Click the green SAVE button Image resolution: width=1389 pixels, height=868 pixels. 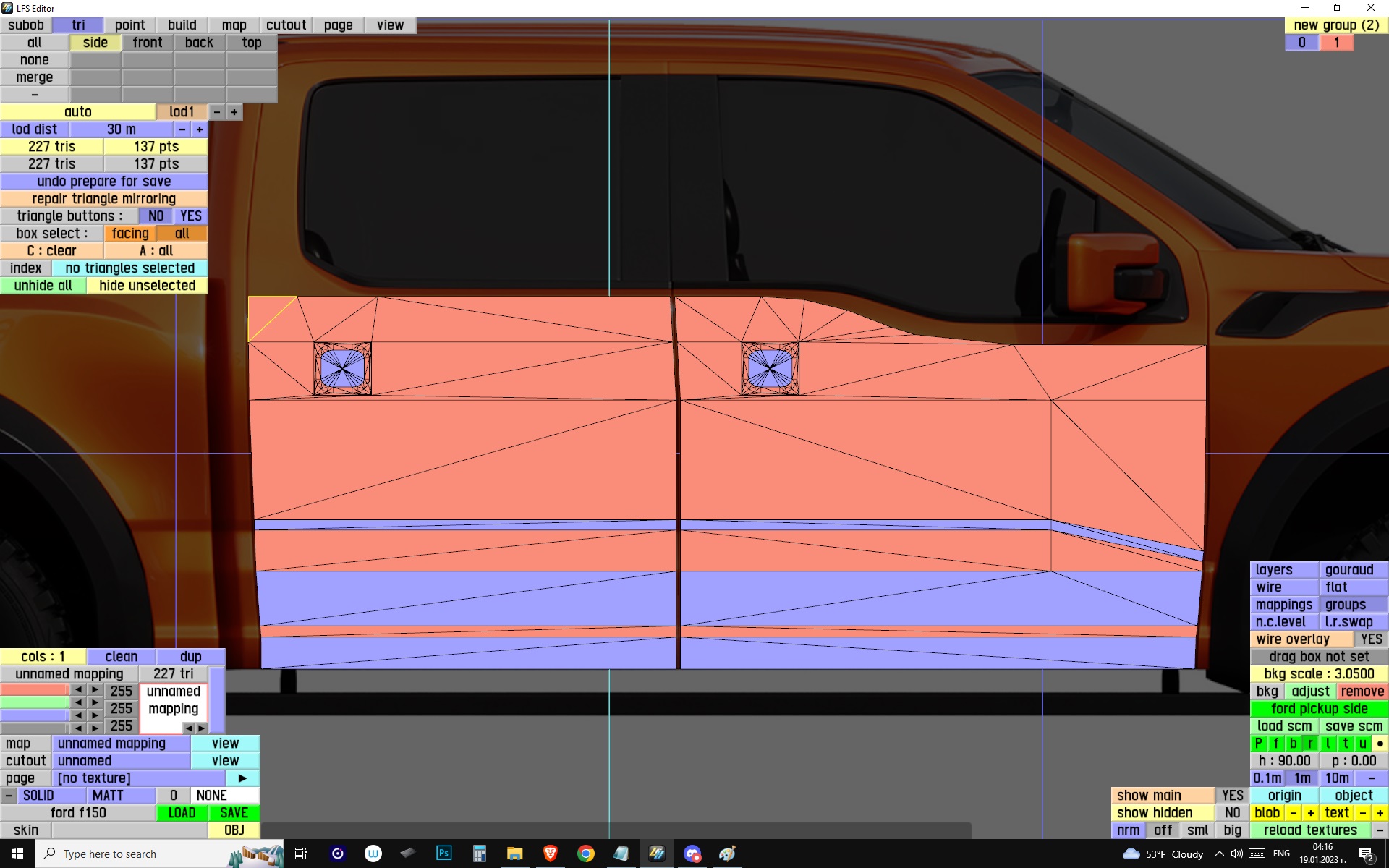tap(234, 813)
